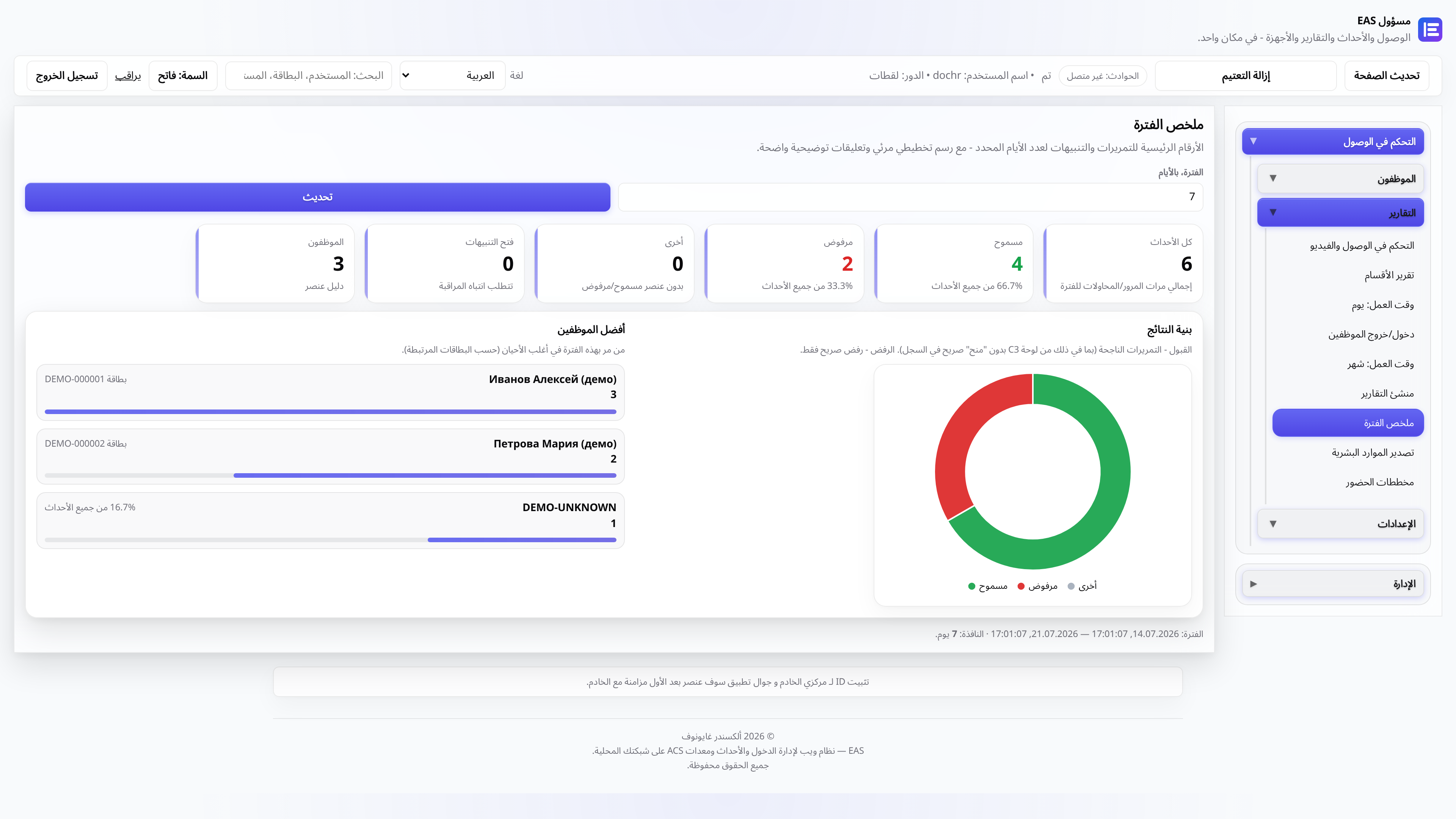Click the أخرى stat card
1456x819 pixels.
614,264
